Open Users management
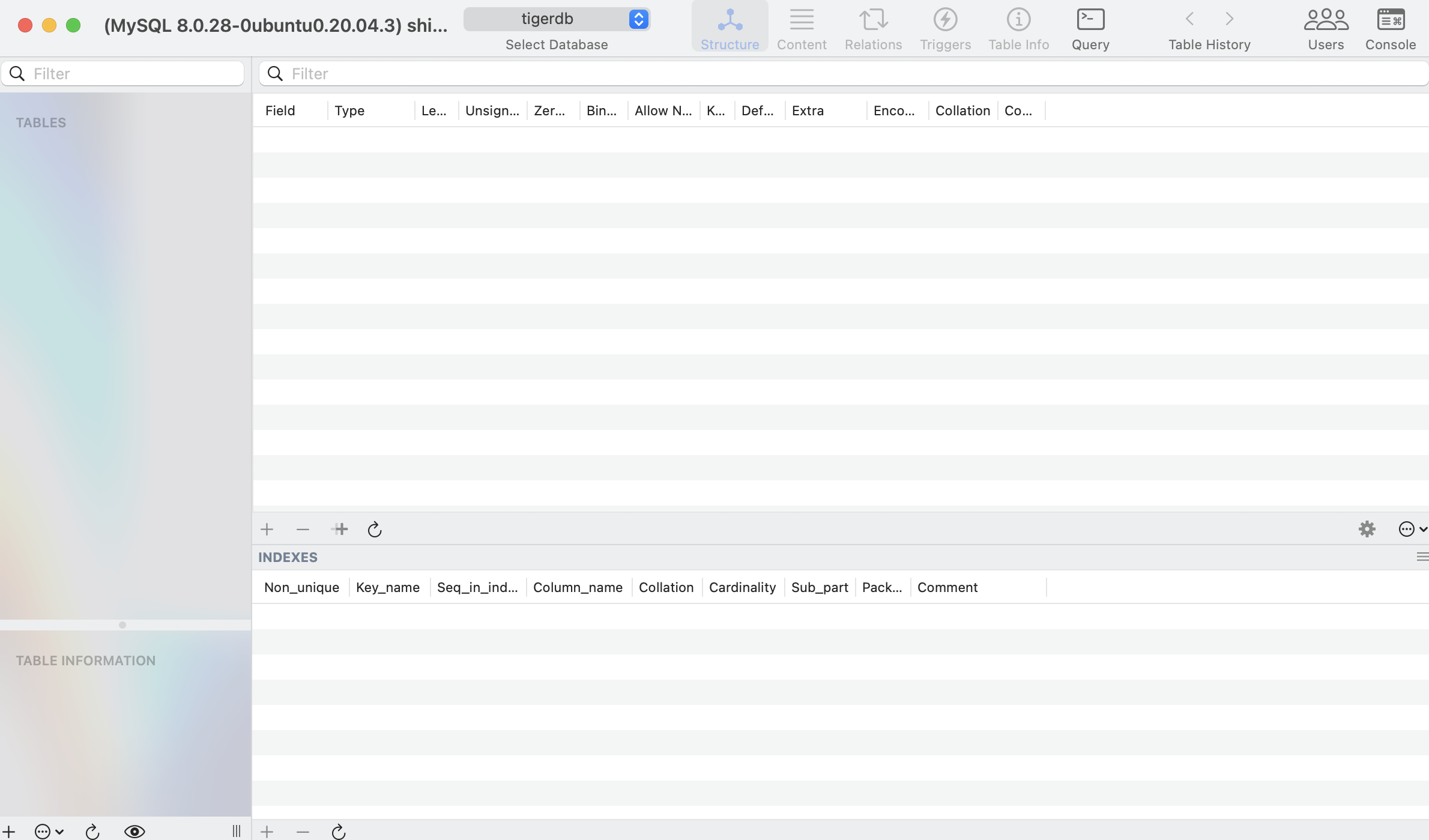Screen dimensions: 1429x840 [1325, 28]
